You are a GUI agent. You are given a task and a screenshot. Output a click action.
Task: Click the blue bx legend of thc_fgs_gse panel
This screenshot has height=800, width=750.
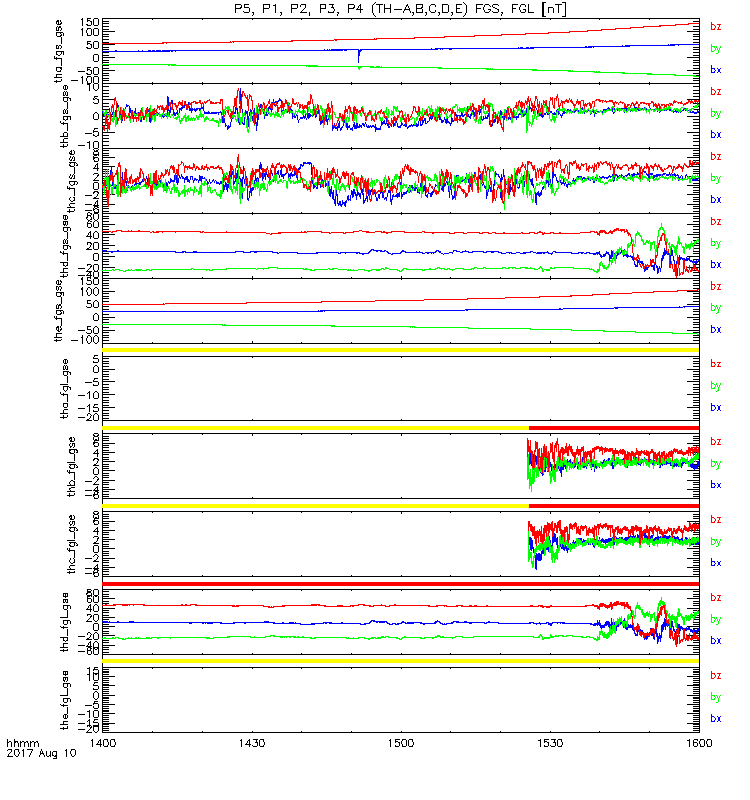(715, 199)
